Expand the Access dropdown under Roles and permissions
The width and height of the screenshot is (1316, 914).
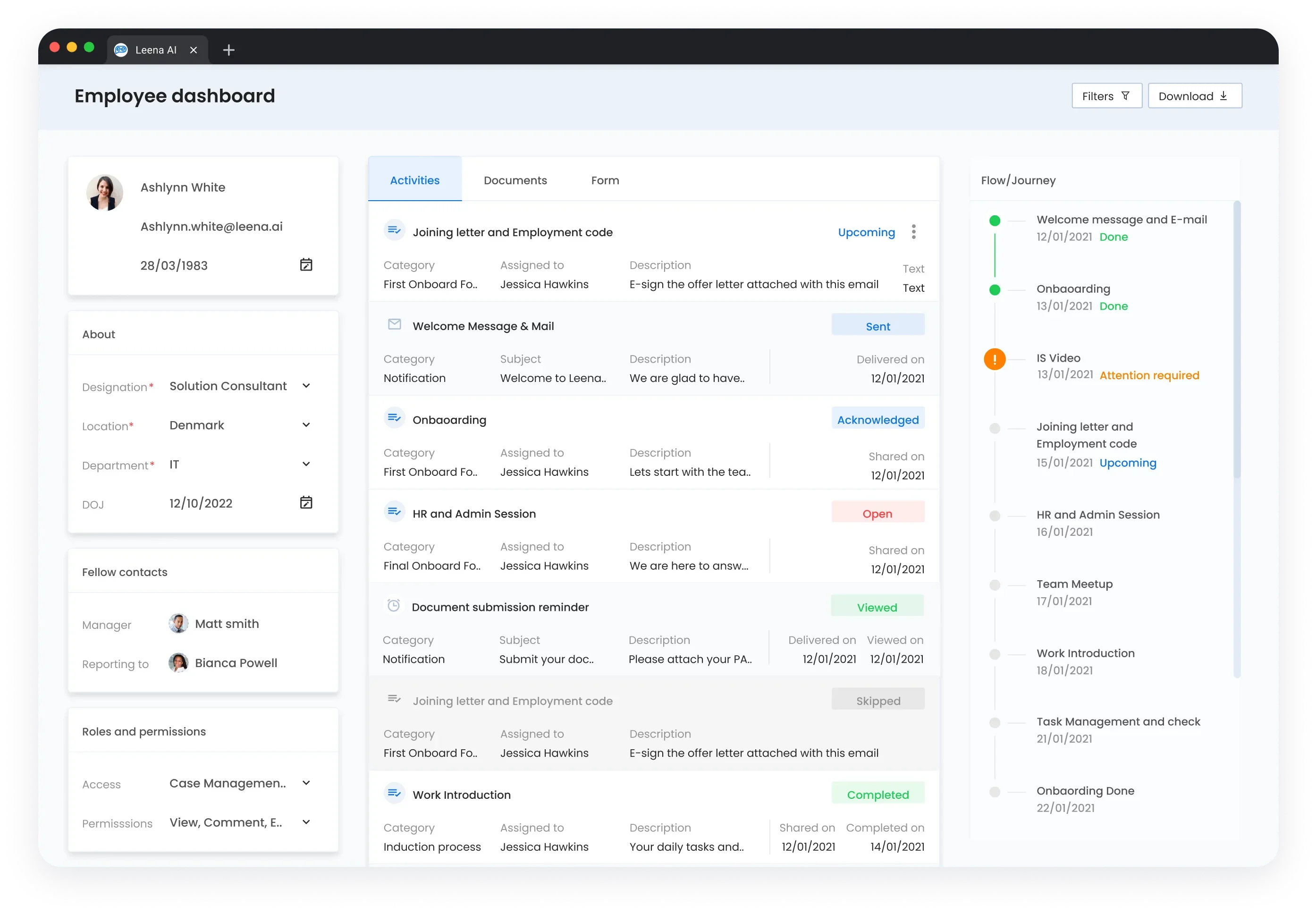coord(307,782)
